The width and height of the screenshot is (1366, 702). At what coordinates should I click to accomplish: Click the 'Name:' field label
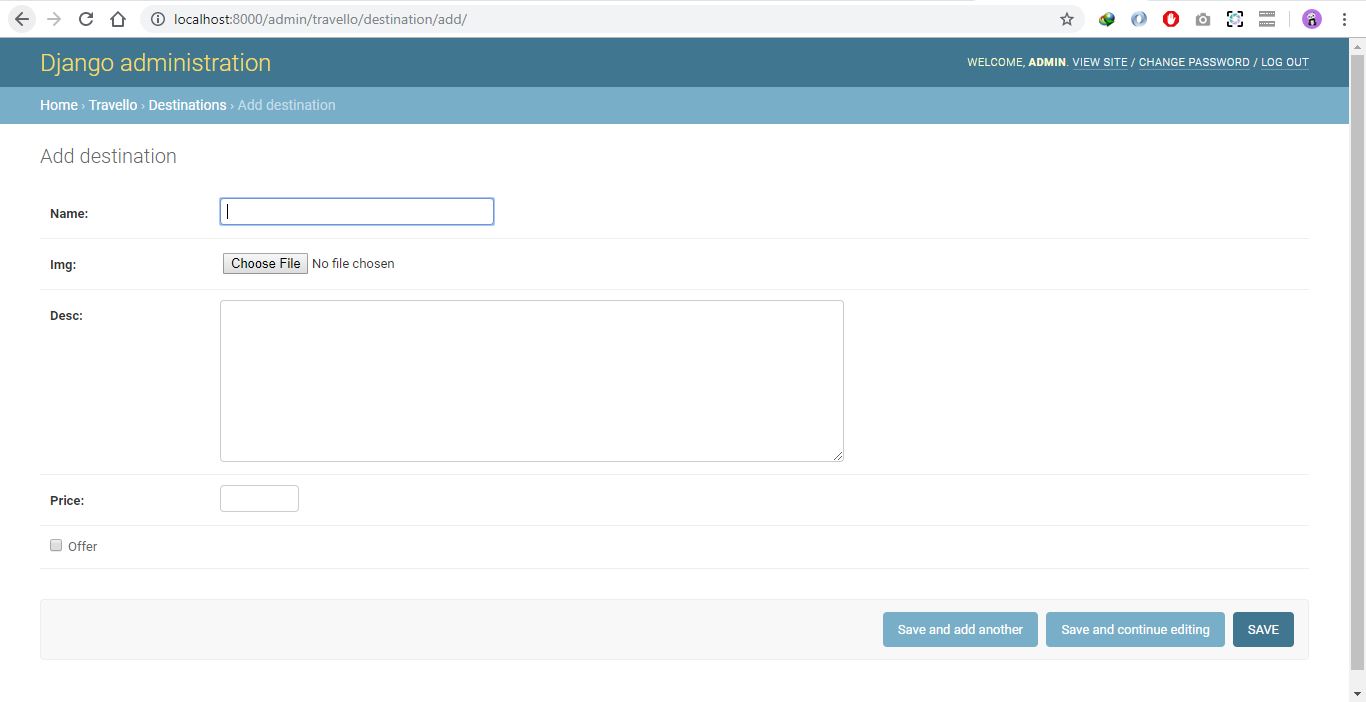[x=69, y=213]
